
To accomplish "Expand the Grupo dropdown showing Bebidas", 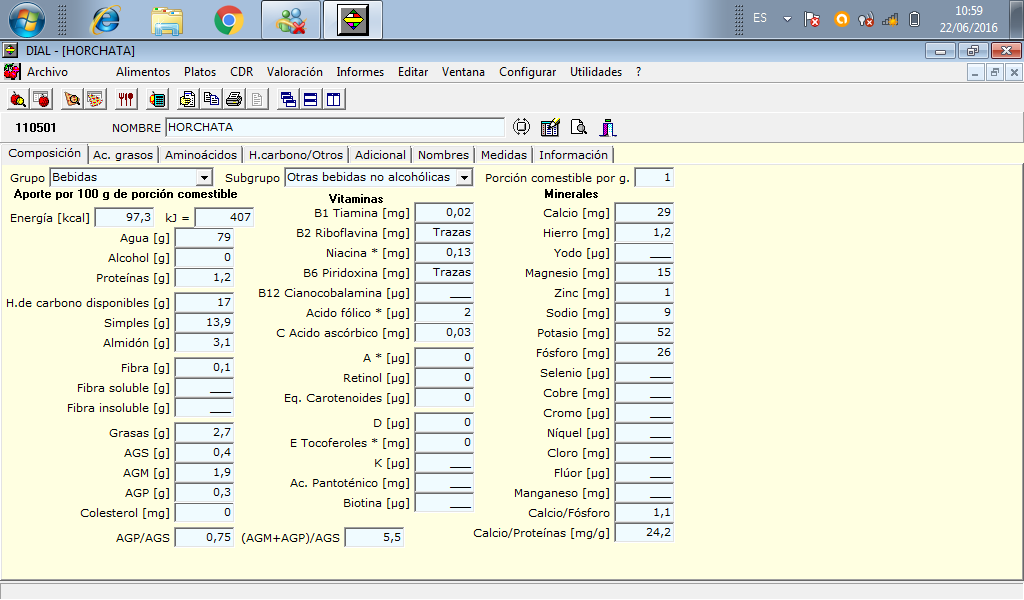I will pos(204,178).
